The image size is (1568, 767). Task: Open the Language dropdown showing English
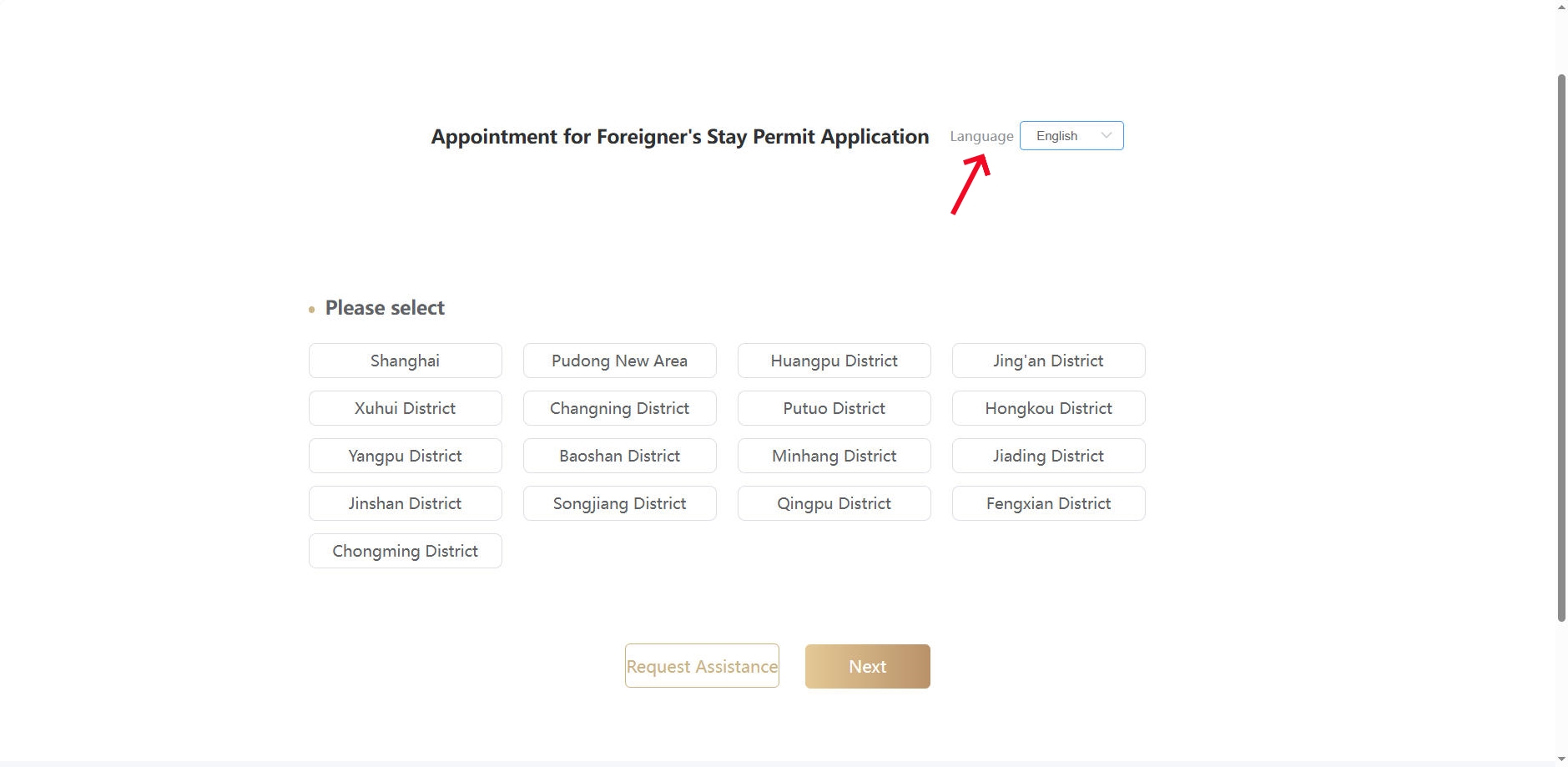pos(1071,136)
